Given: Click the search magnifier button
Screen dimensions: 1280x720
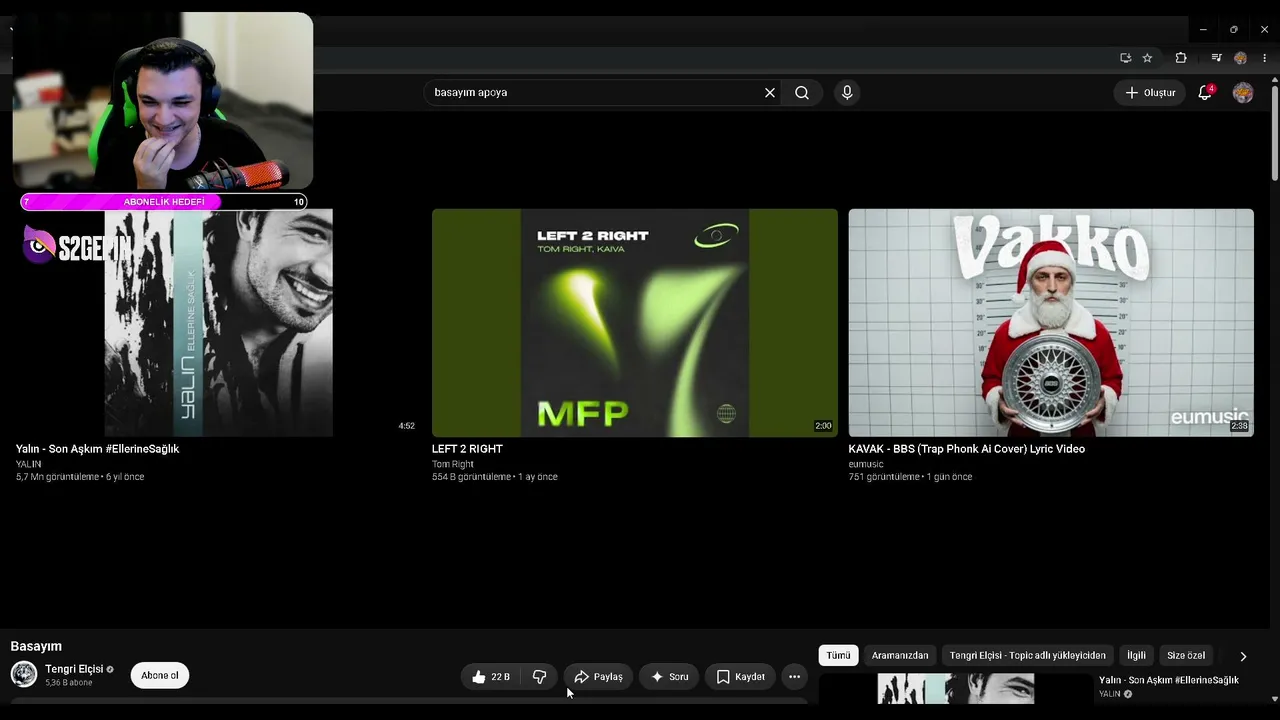Looking at the screenshot, I should 802,93.
